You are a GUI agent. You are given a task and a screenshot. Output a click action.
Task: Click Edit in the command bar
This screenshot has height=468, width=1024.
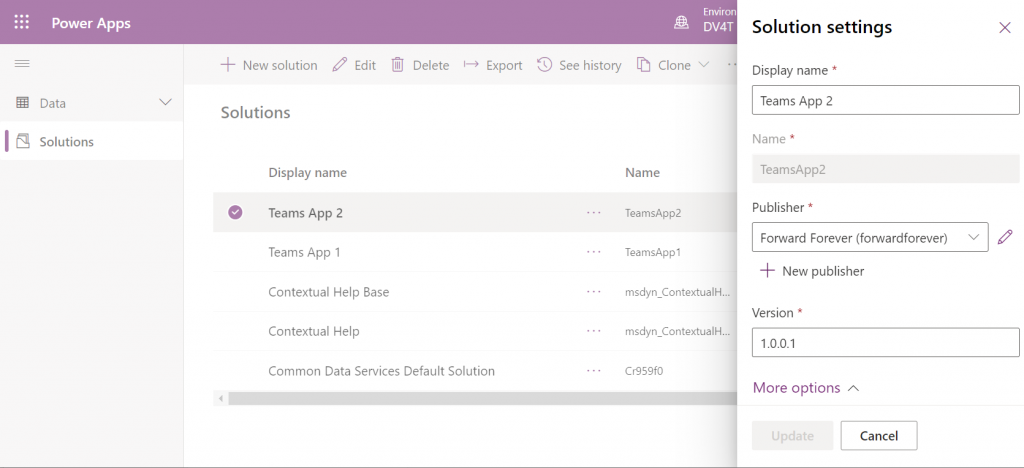point(354,65)
